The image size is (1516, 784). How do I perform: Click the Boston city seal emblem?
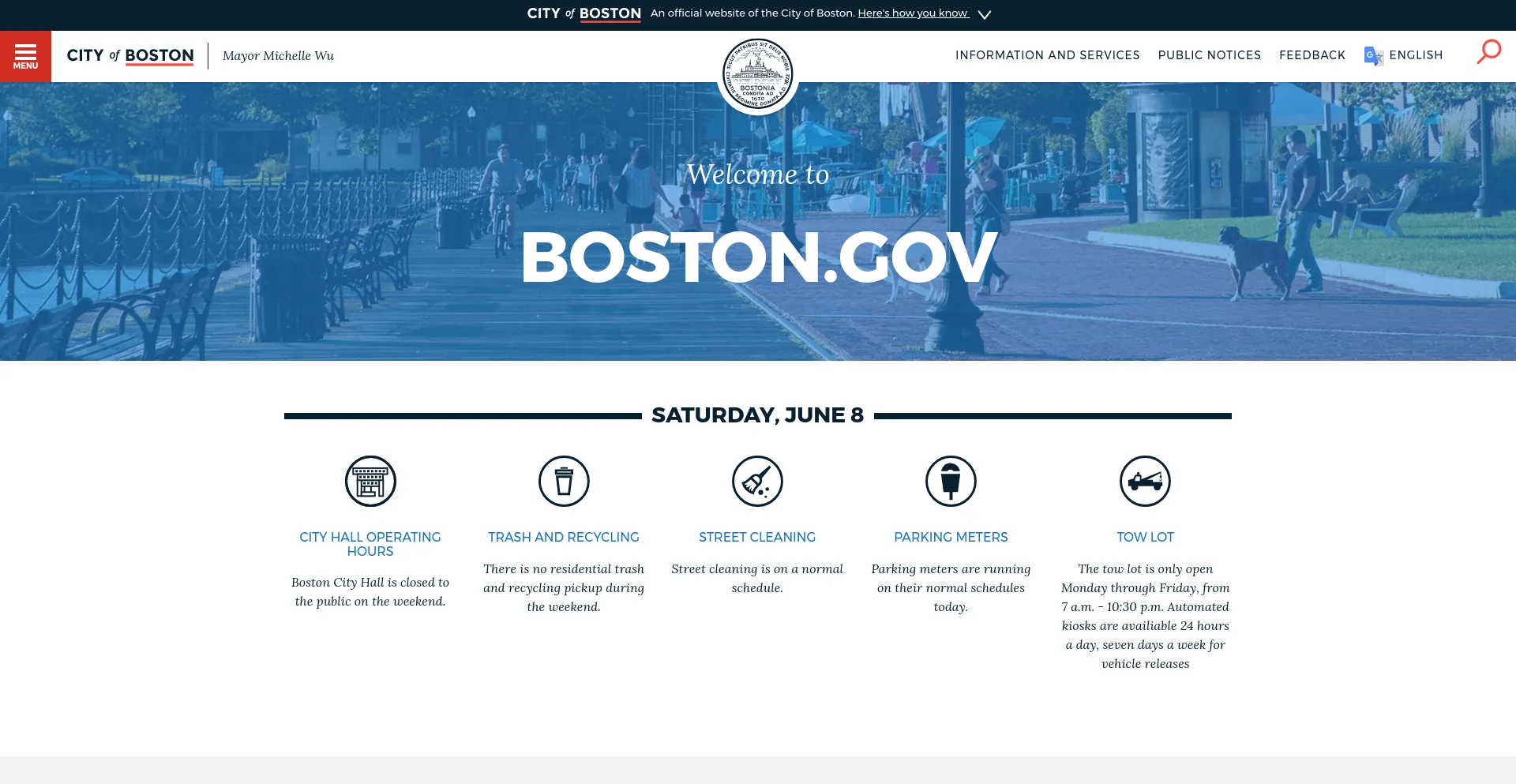coord(758,75)
